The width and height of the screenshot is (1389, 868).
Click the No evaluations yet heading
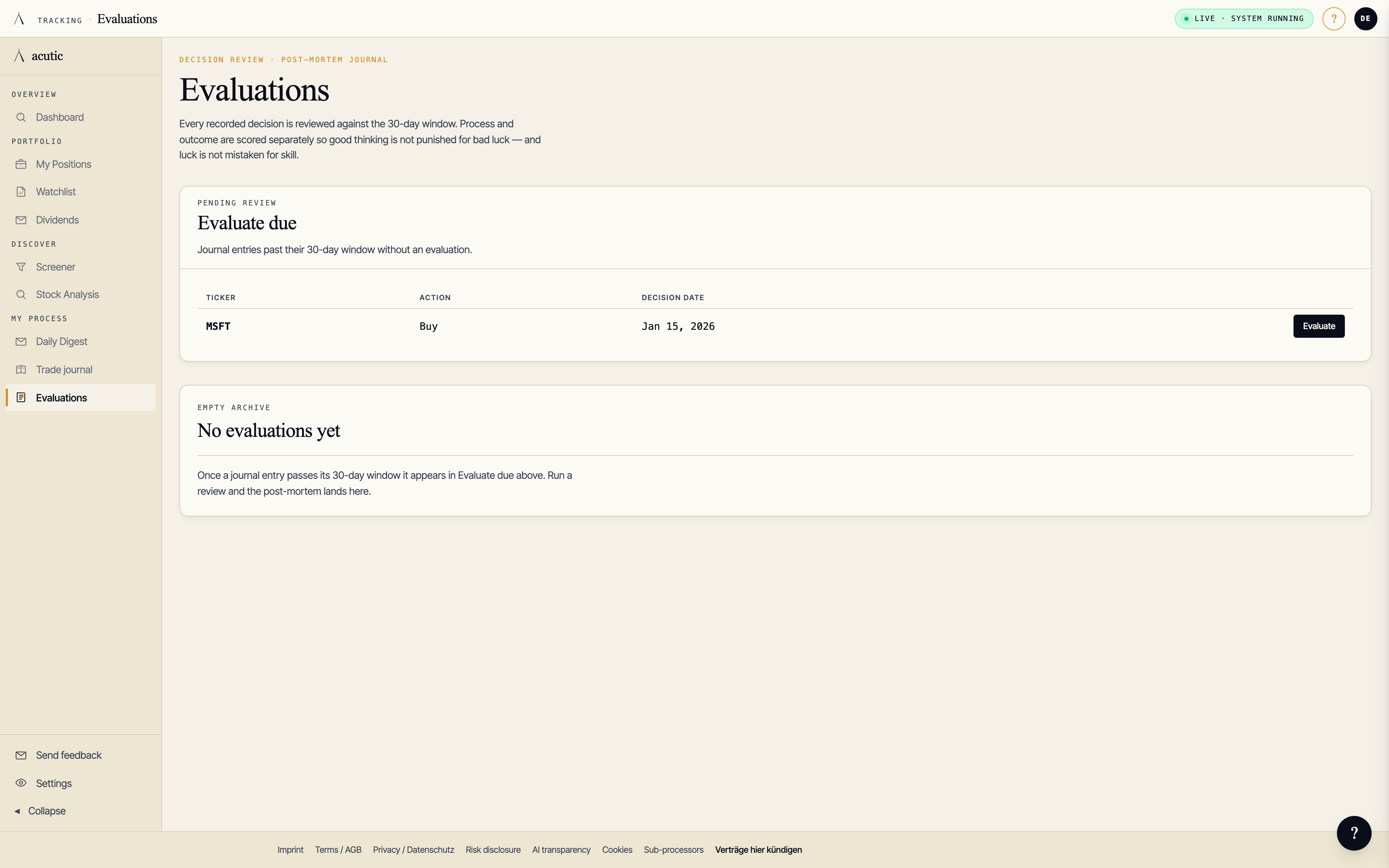[x=269, y=430]
